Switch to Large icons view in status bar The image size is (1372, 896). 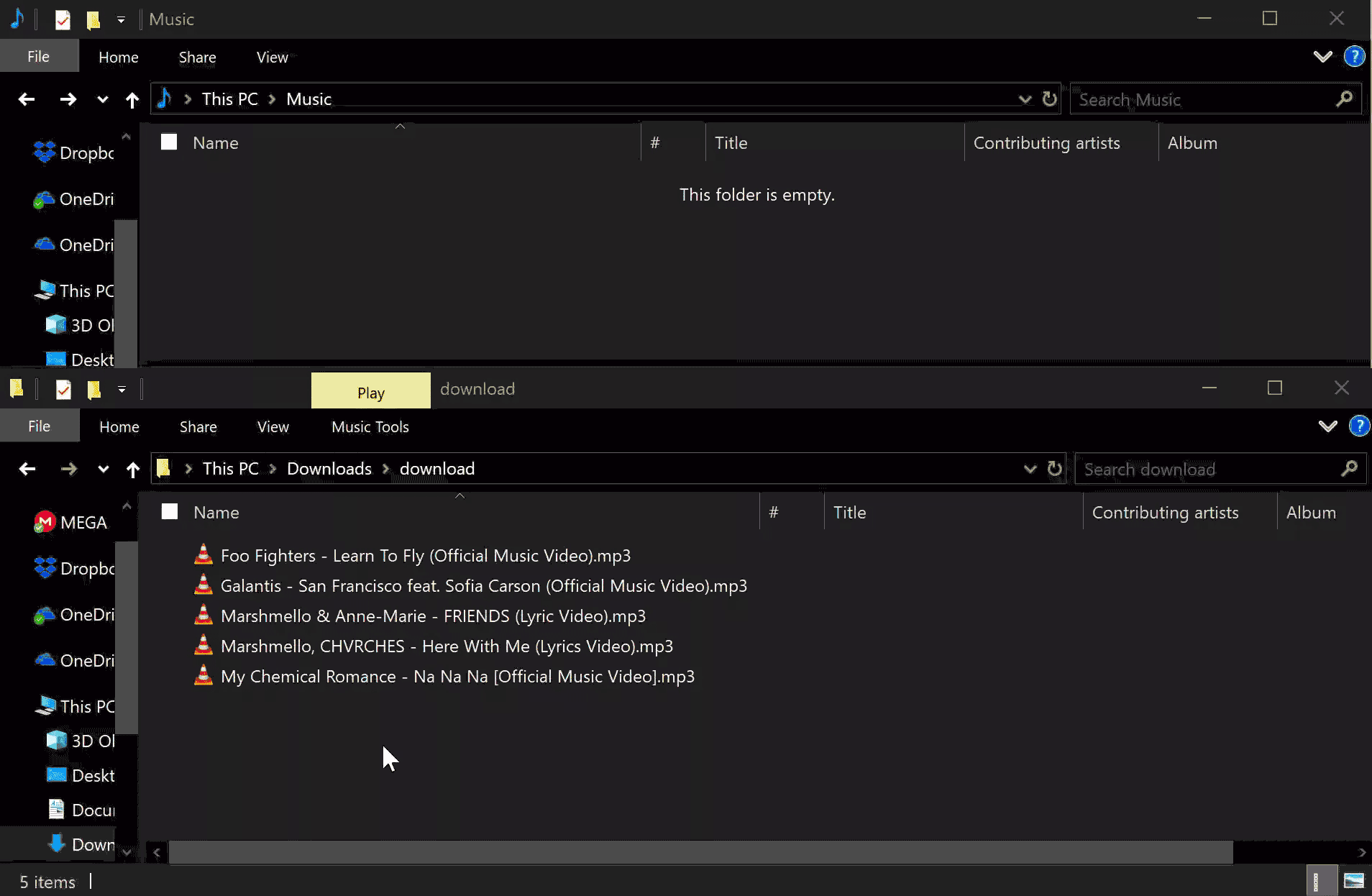(1353, 881)
